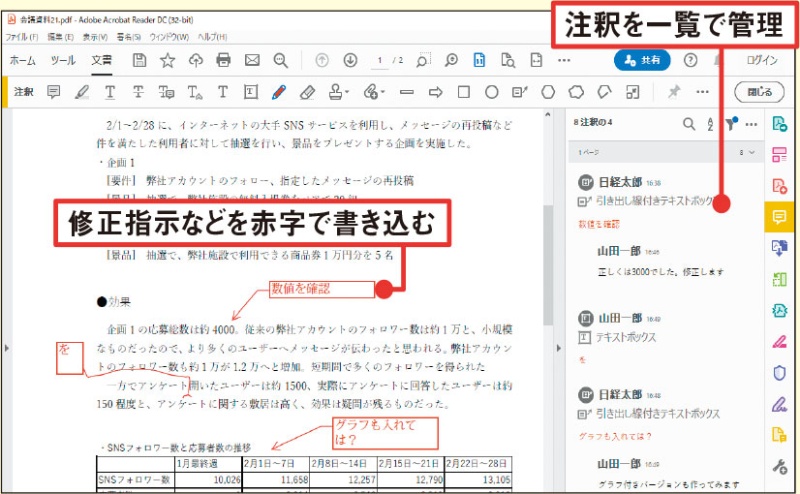Toggle the pin to keep tool selected
This screenshot has height=494, width=800.
click(673, 92)
